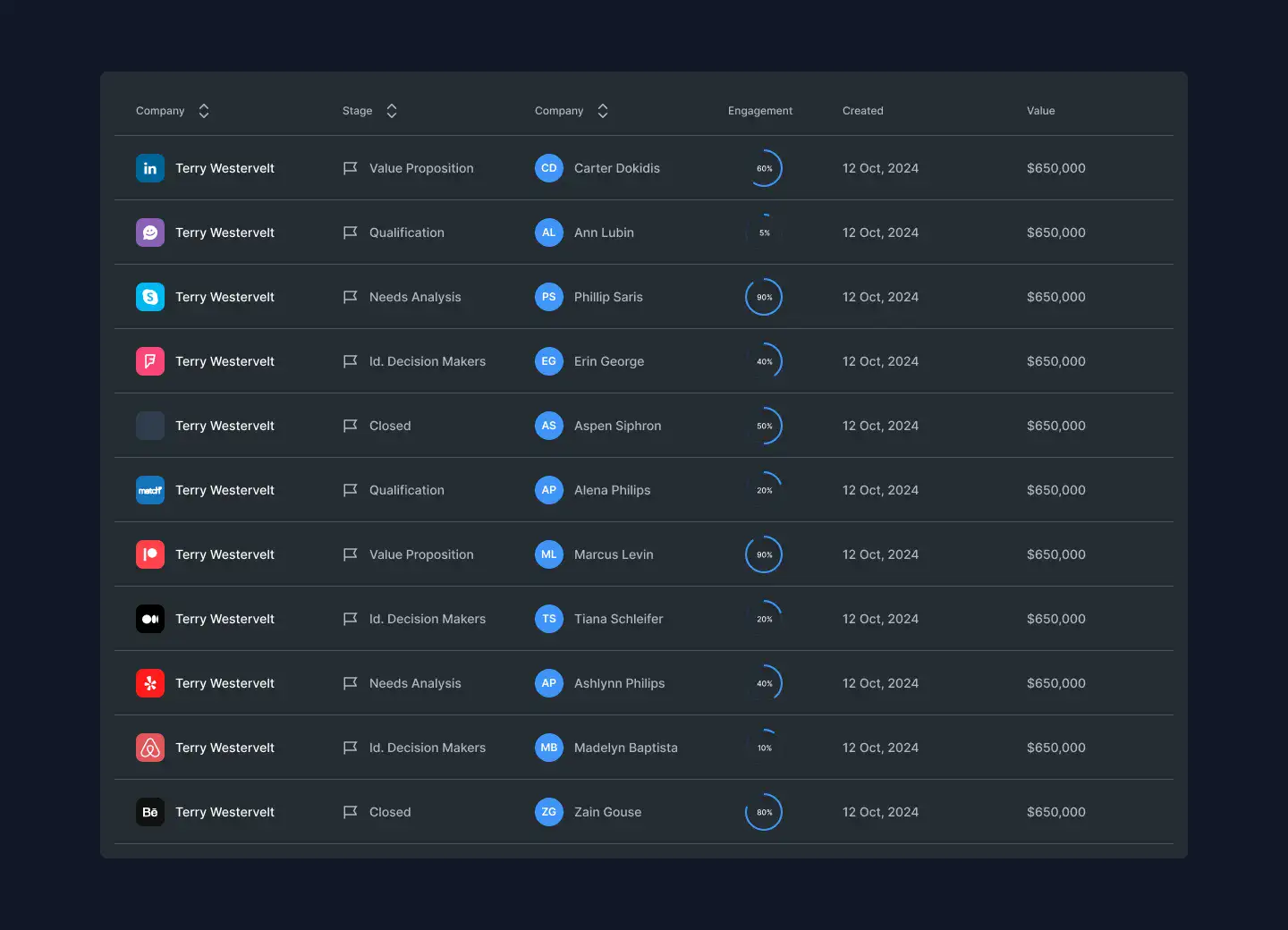This screenshot has width=1288, height=930.
Task: Click Terry Westervelt in the LinkedIn row
Action: point(225,168)
